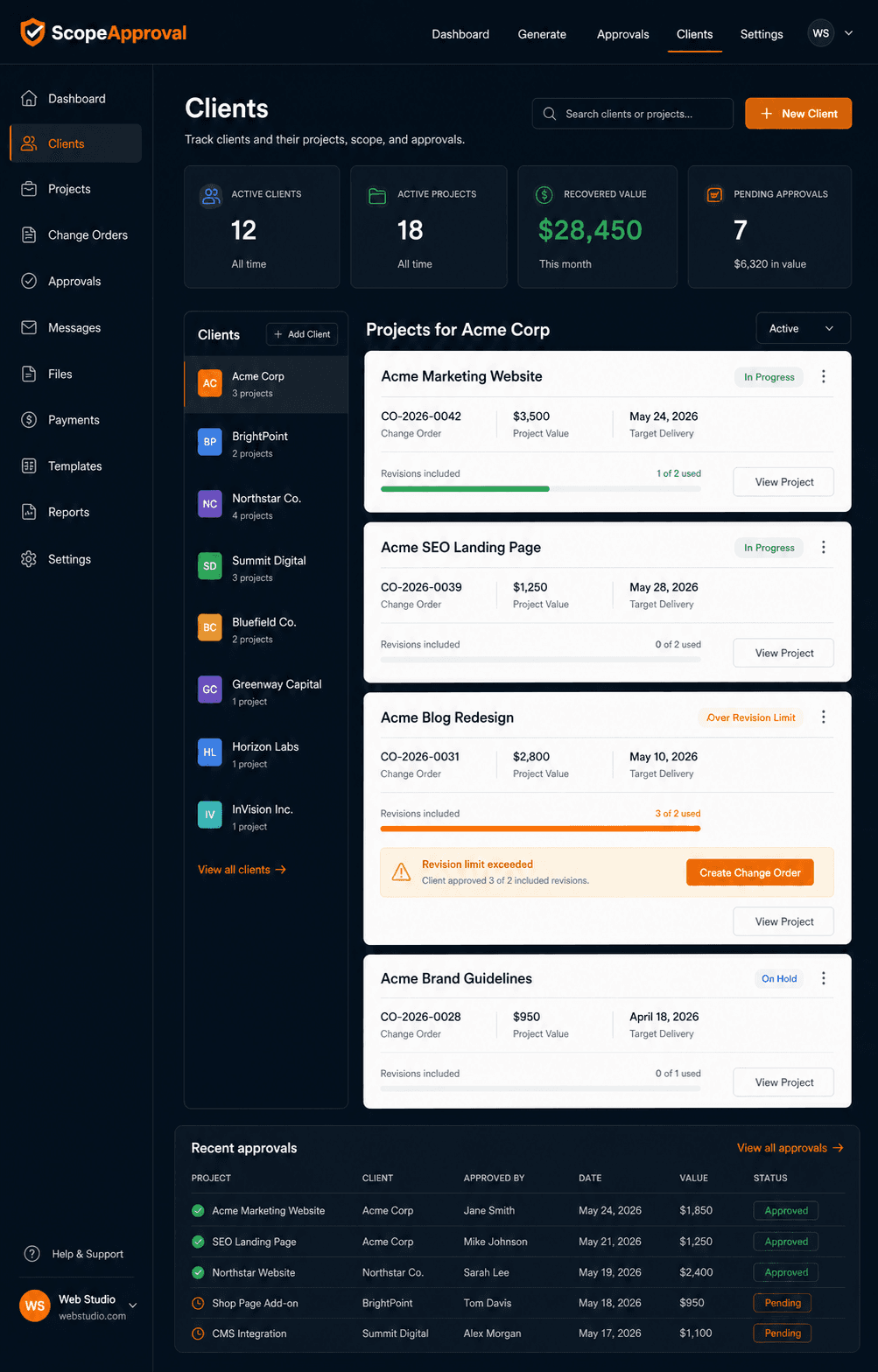The width and height of the screenshot is (878, 1372).
Task: Click the Pending badge for Shop Page Add-on
Action: [783, 1303]
